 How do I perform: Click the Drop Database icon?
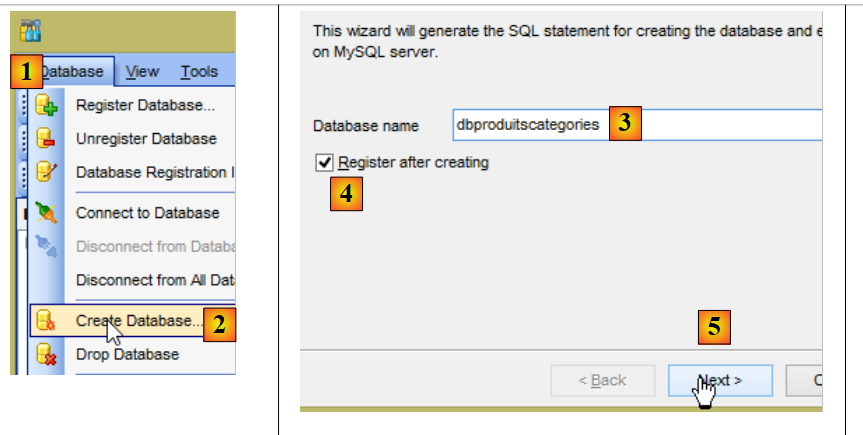[46, 354]
